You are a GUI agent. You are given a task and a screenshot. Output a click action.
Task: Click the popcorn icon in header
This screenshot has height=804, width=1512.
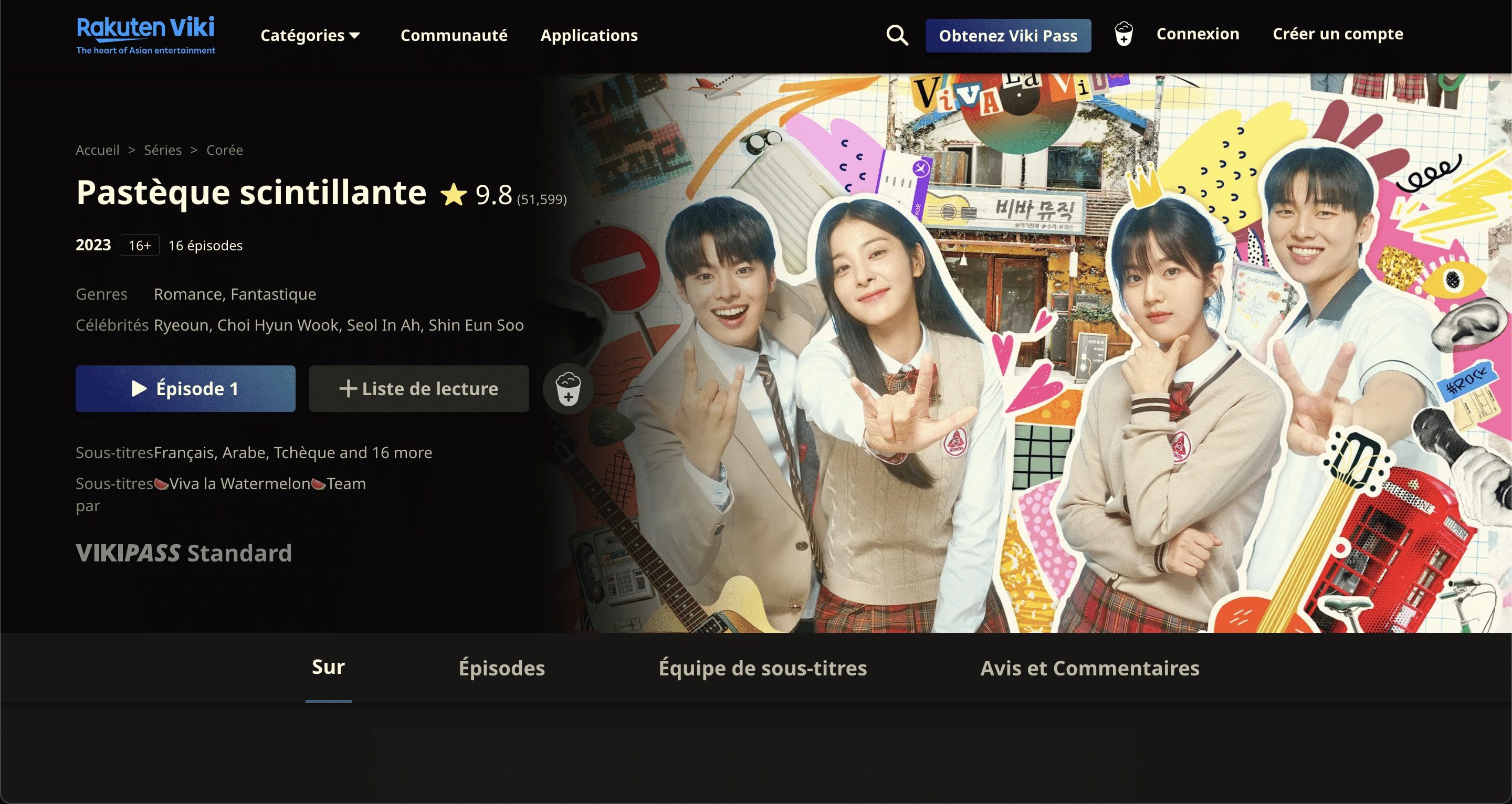pos(1123,34)
